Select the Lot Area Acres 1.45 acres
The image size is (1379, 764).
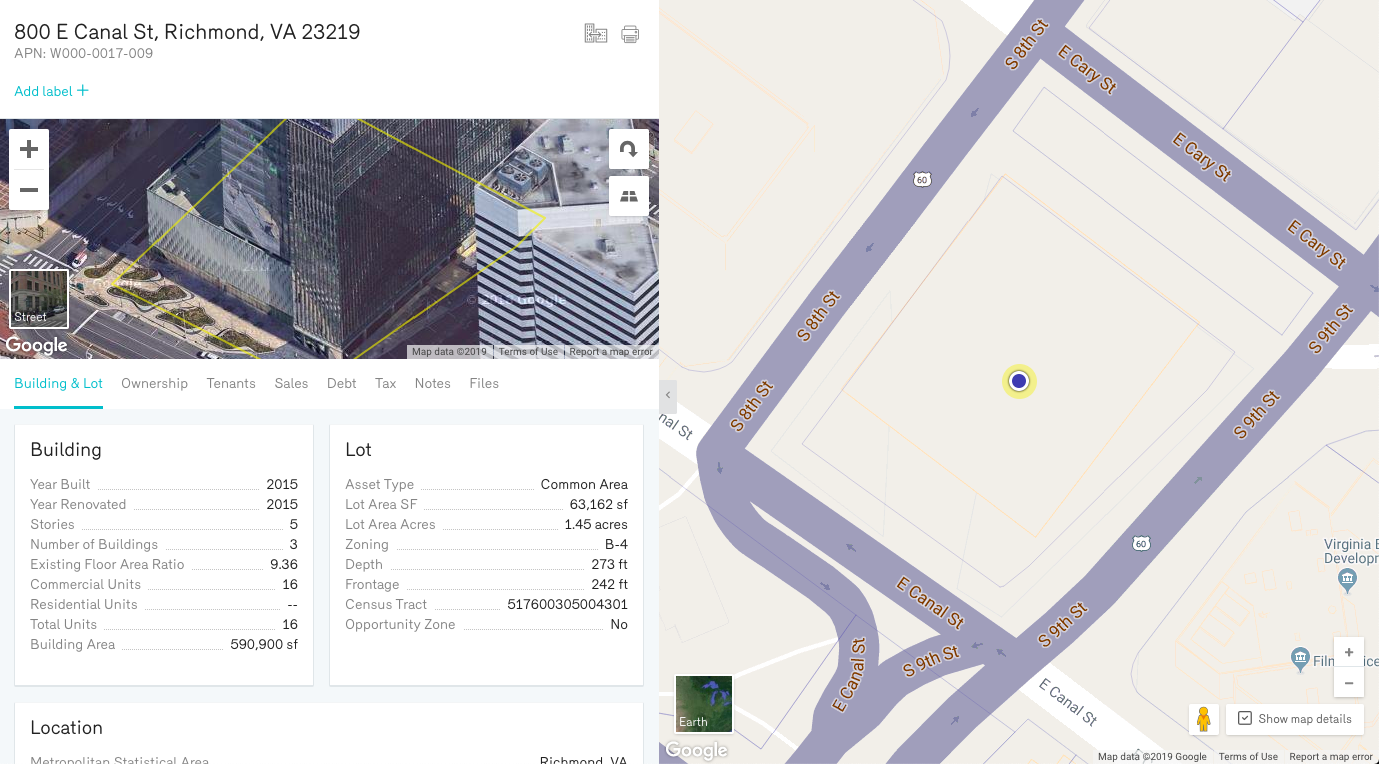click(x=596, y=524)
